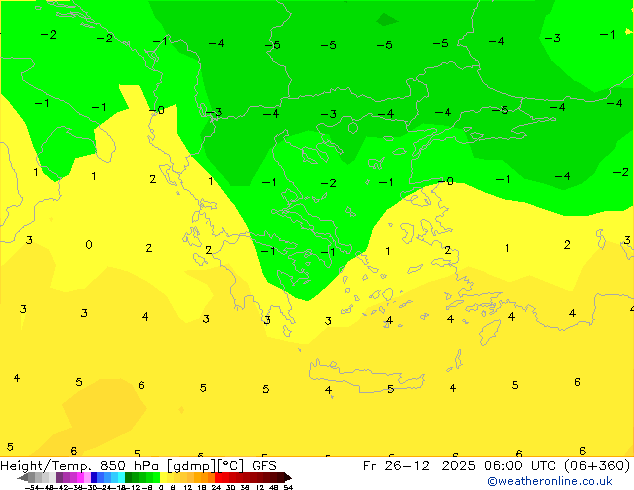The image size is (634, 490).
Task: Click the map's only unsigned 0 temperature value
Action: 89,244
